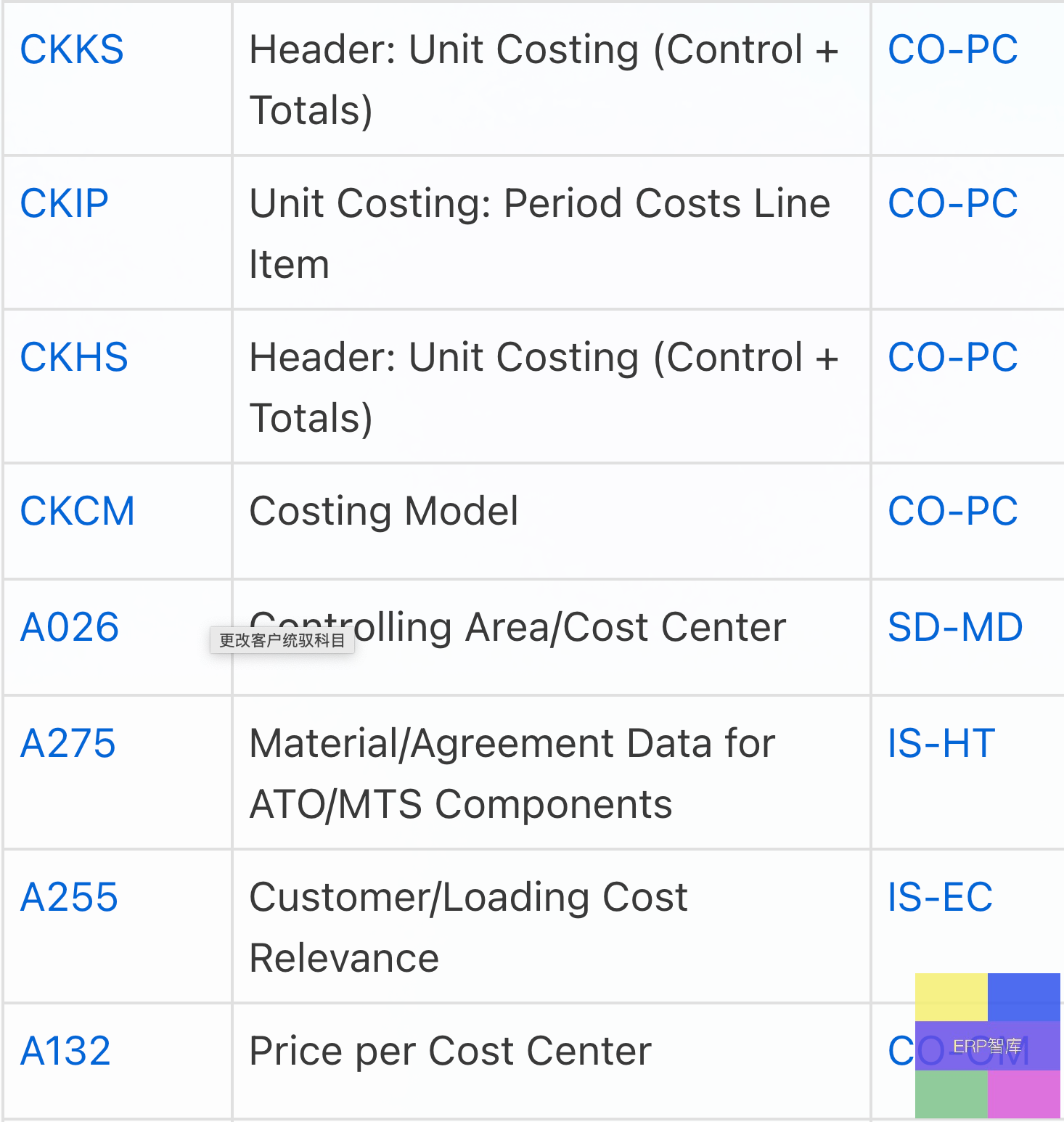Open the SD-MD module link
The height and width of the screenshot is (1122, 1064).
click(x=956, y=628)
